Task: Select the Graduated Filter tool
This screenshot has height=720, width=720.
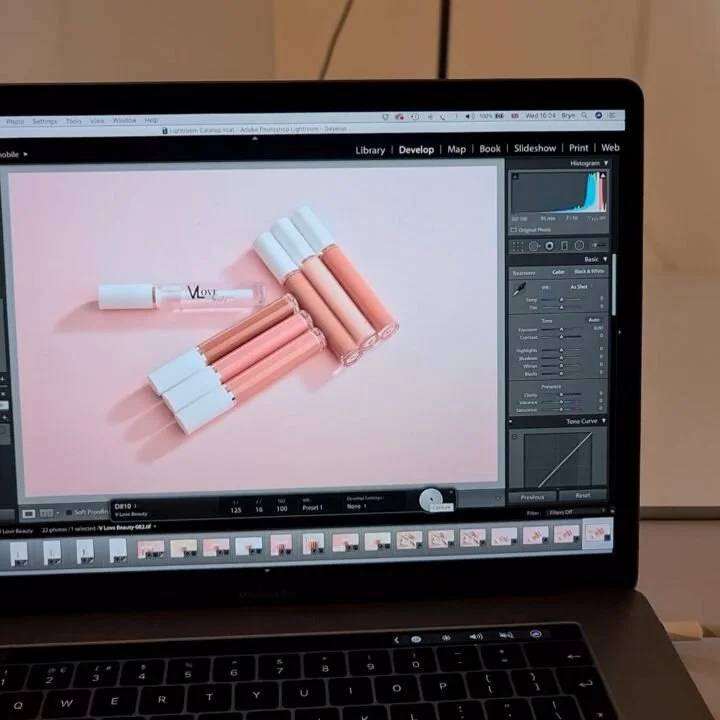Action: (x=564, y=246)
